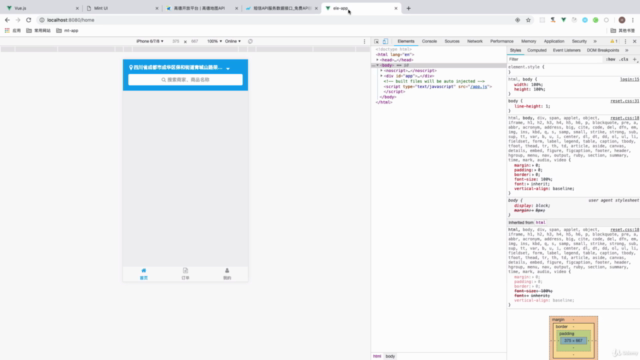Click the device height field 667
The image size is (640, 360).
click(194, 41)
